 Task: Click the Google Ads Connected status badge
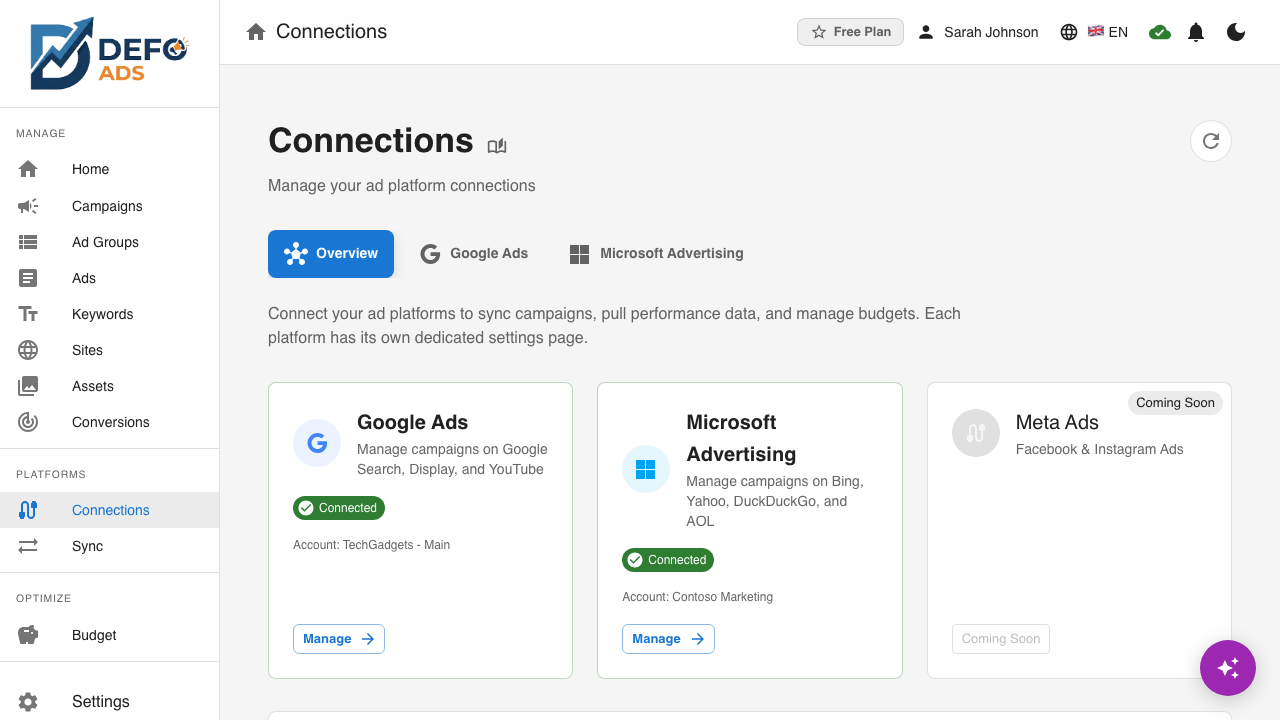click(339, 508)
